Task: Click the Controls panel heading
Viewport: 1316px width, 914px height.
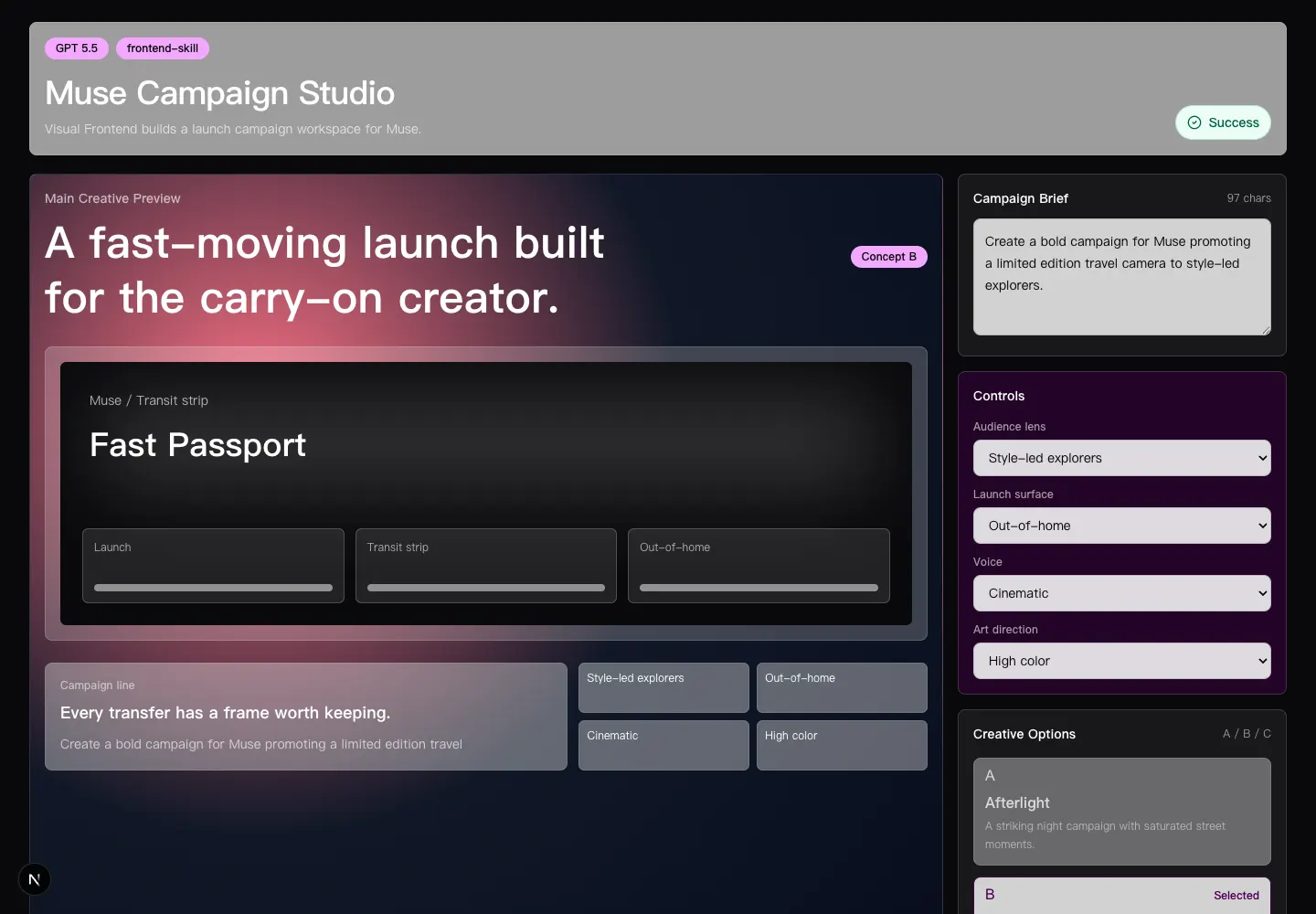Action: coord(999,396)
